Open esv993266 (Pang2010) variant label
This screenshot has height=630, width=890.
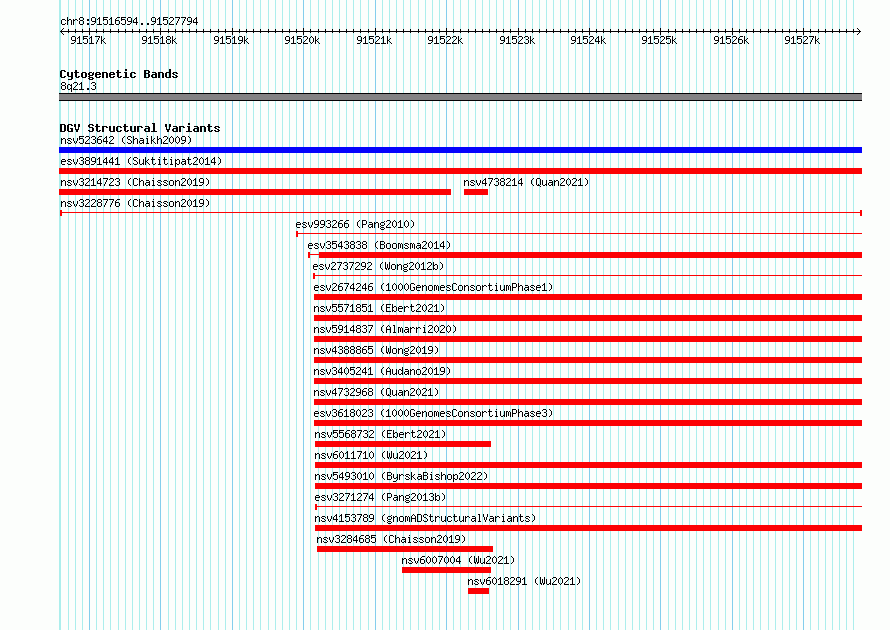click(355, 224)
